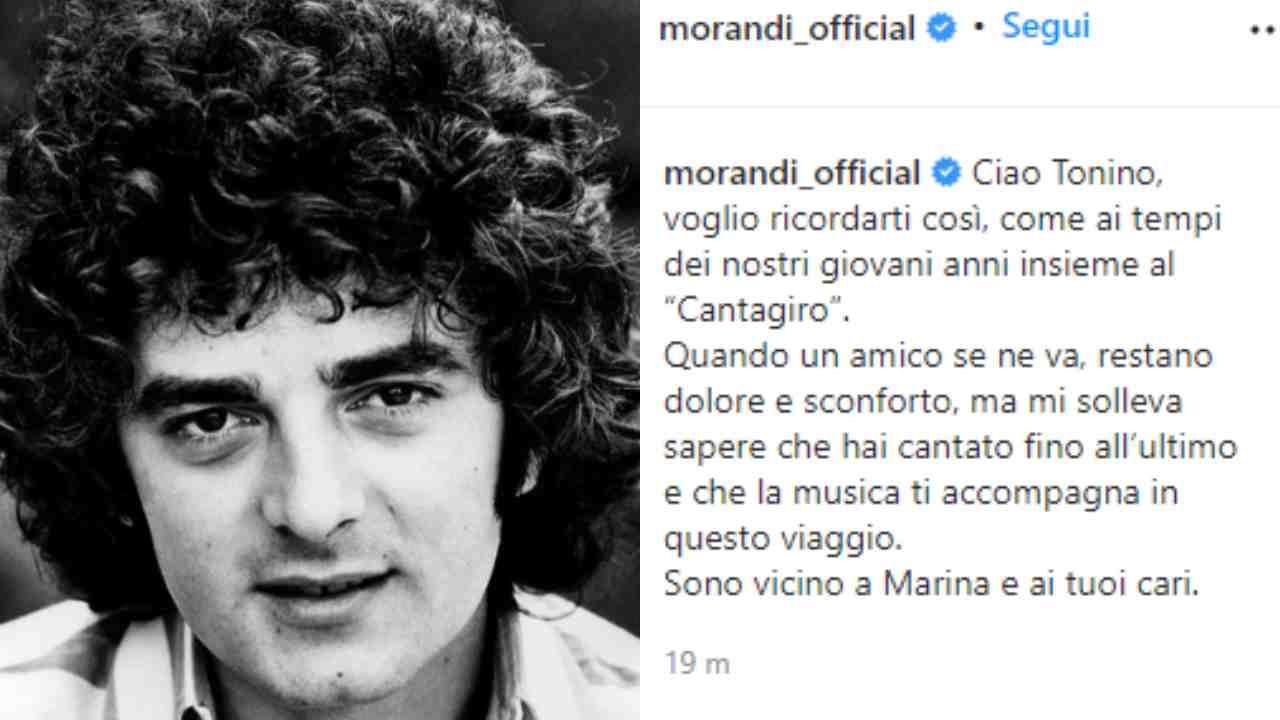The height and width of the screenshot is (720, 1280).
Task: Click the sentence Sono vicino a Marina
Action: coord(931,585)
